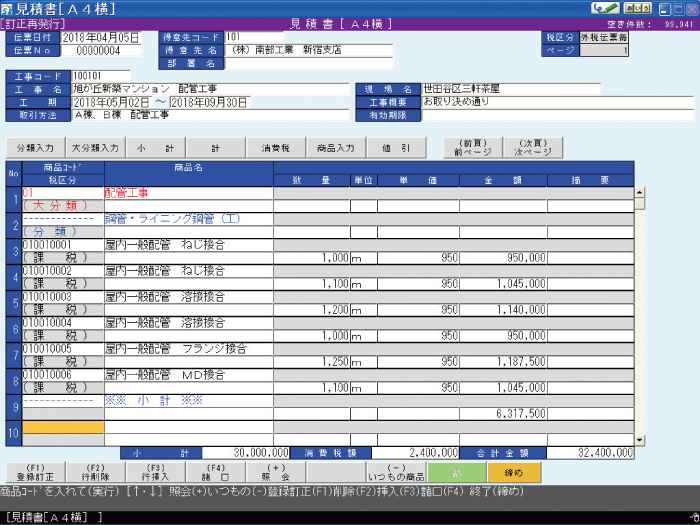Open いつもの商品 list button
The image size is (700, 525).
pyautogui.click(x=396, y=472)
